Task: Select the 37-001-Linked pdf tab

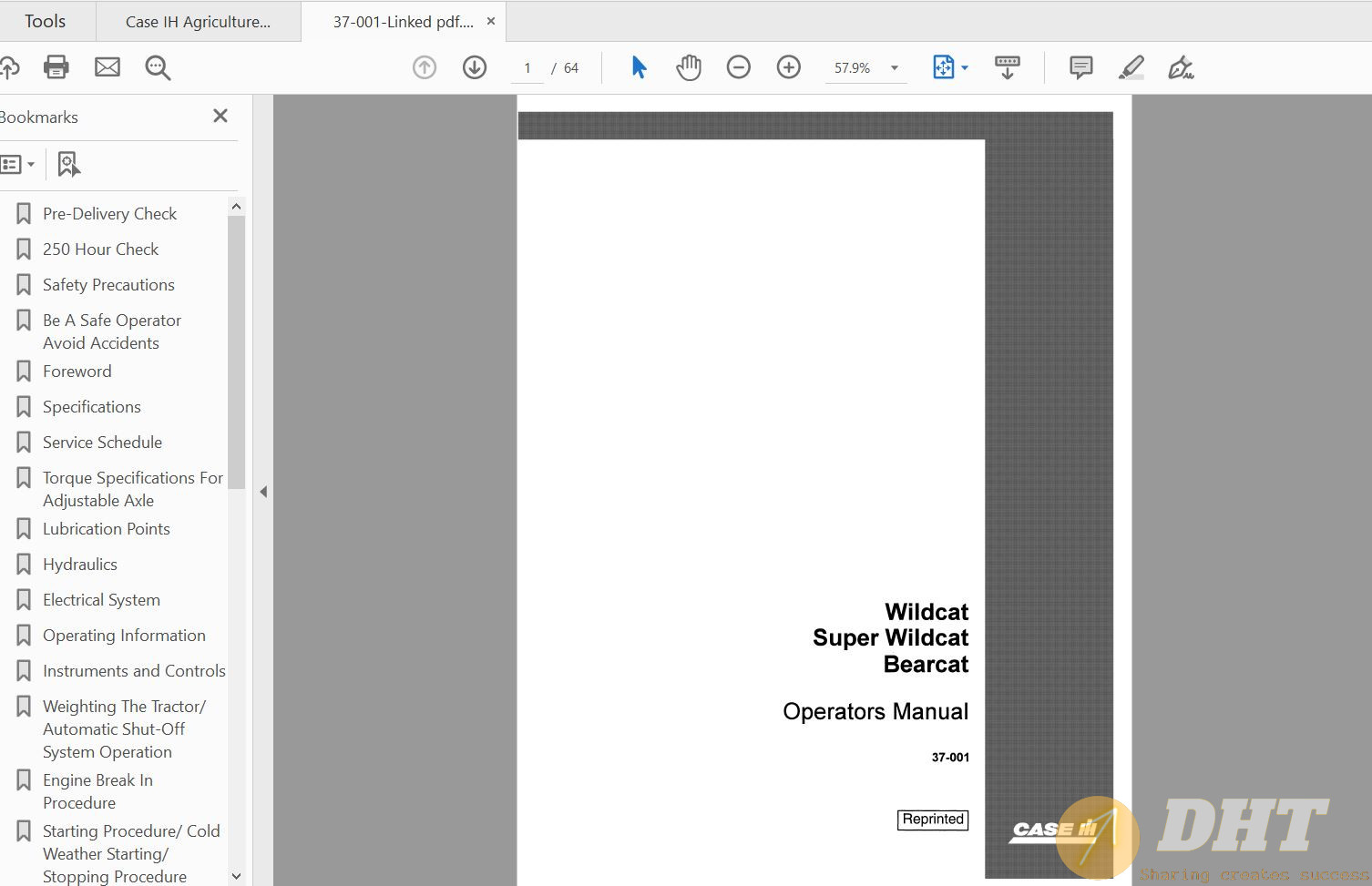Action: pos(403,22)
